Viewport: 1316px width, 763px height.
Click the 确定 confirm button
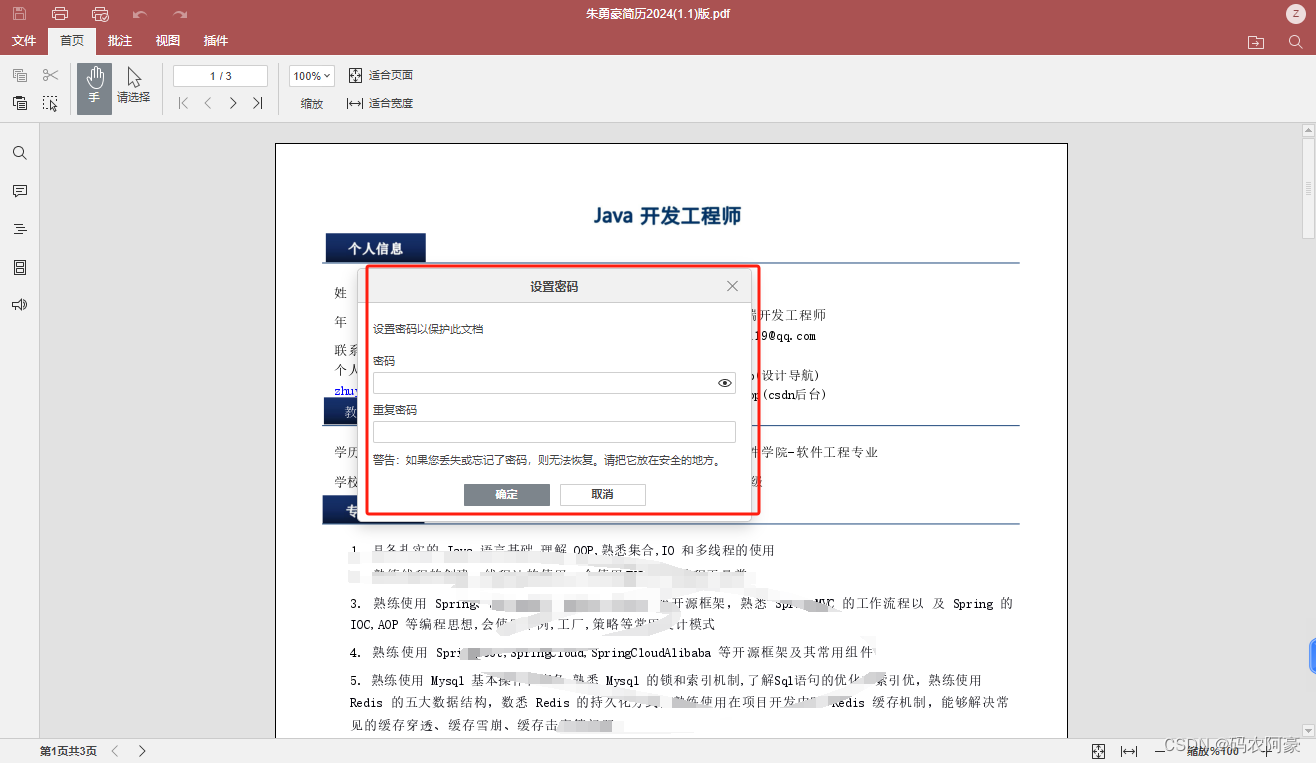coord(507,495)
